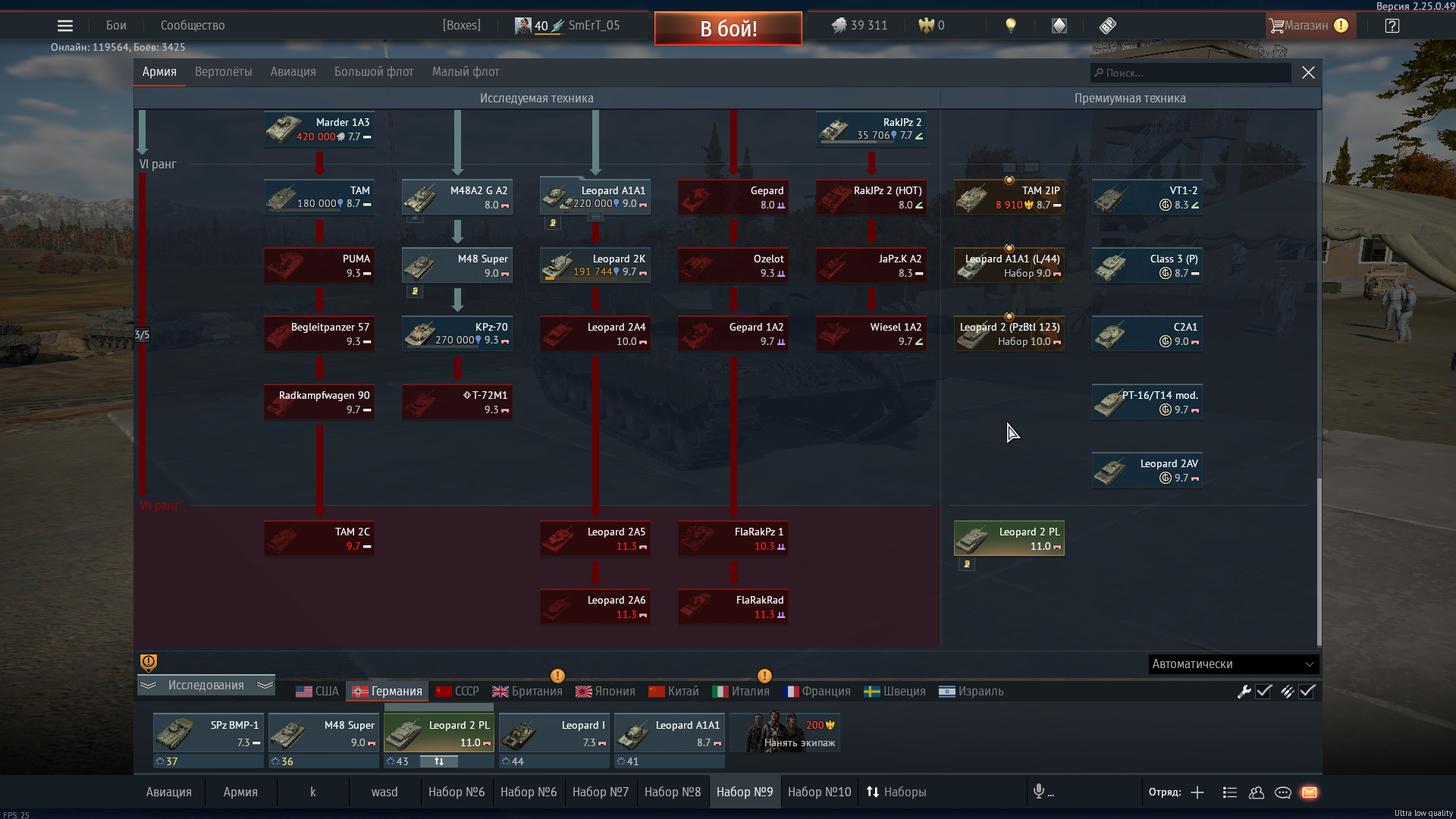Open the hamburger main menu
1456x819 pixels.
[65, 26]
